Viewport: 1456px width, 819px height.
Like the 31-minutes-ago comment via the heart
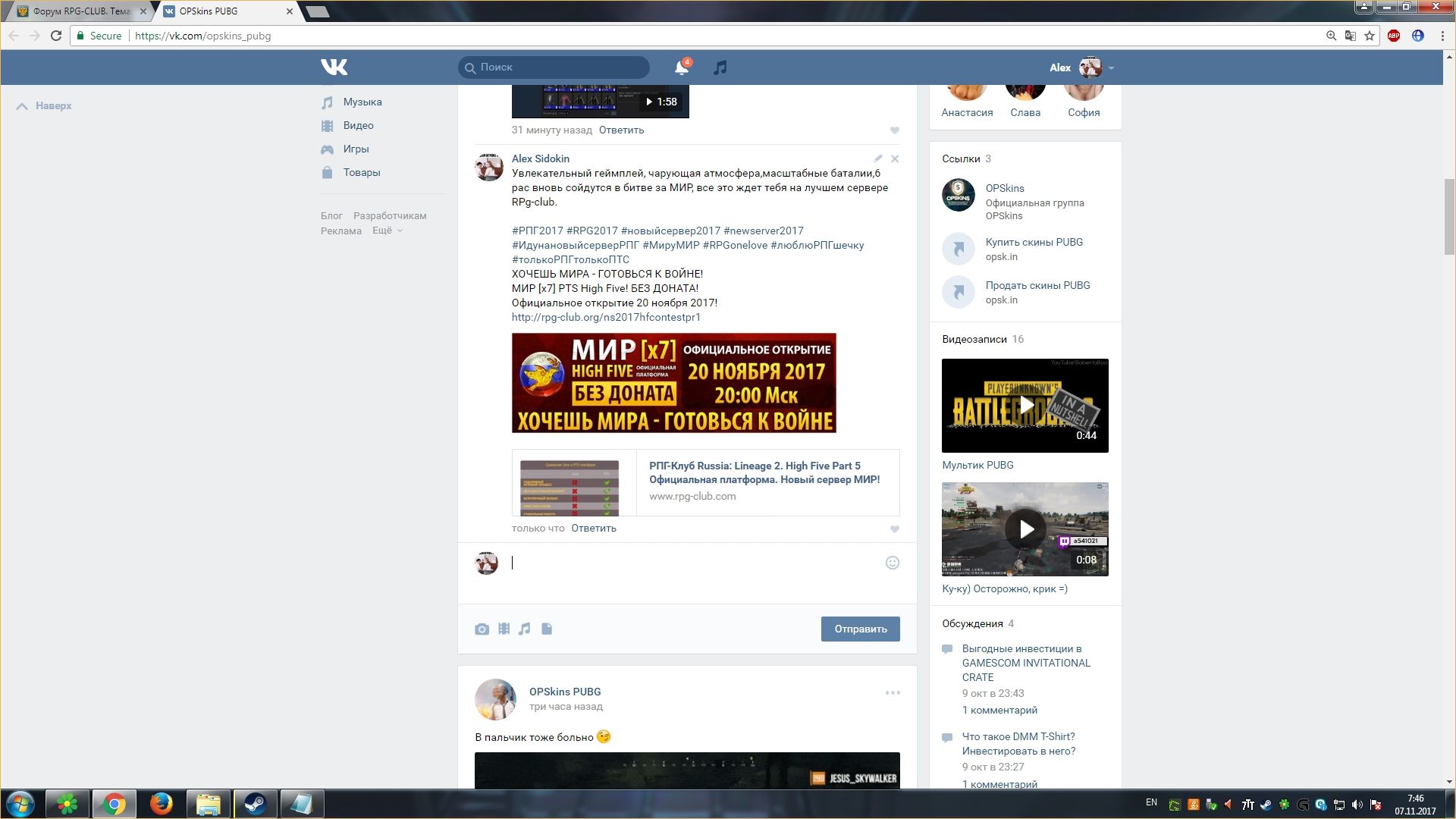click(895, 130)
